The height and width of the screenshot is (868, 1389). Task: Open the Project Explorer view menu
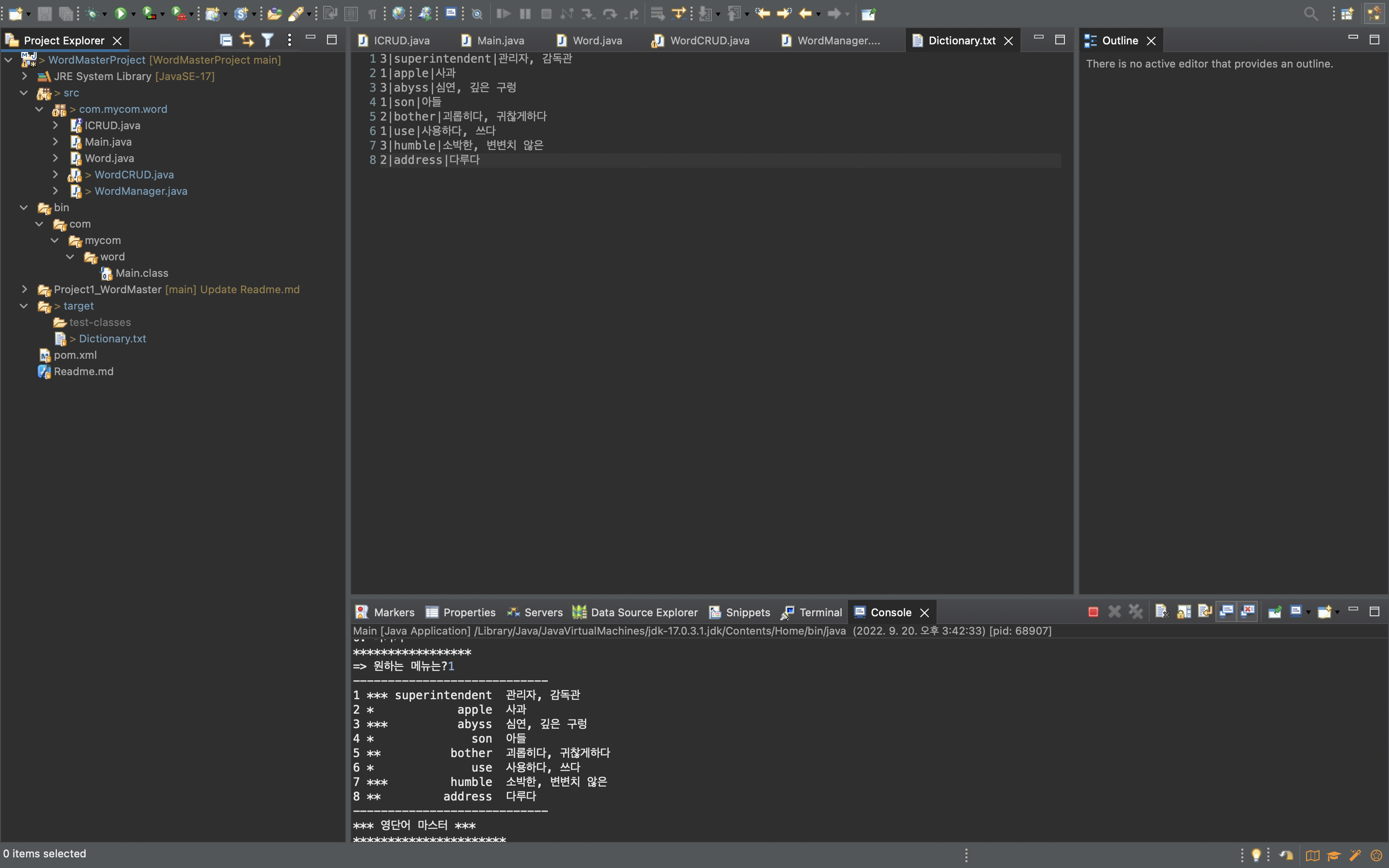[x=289, y=40]
